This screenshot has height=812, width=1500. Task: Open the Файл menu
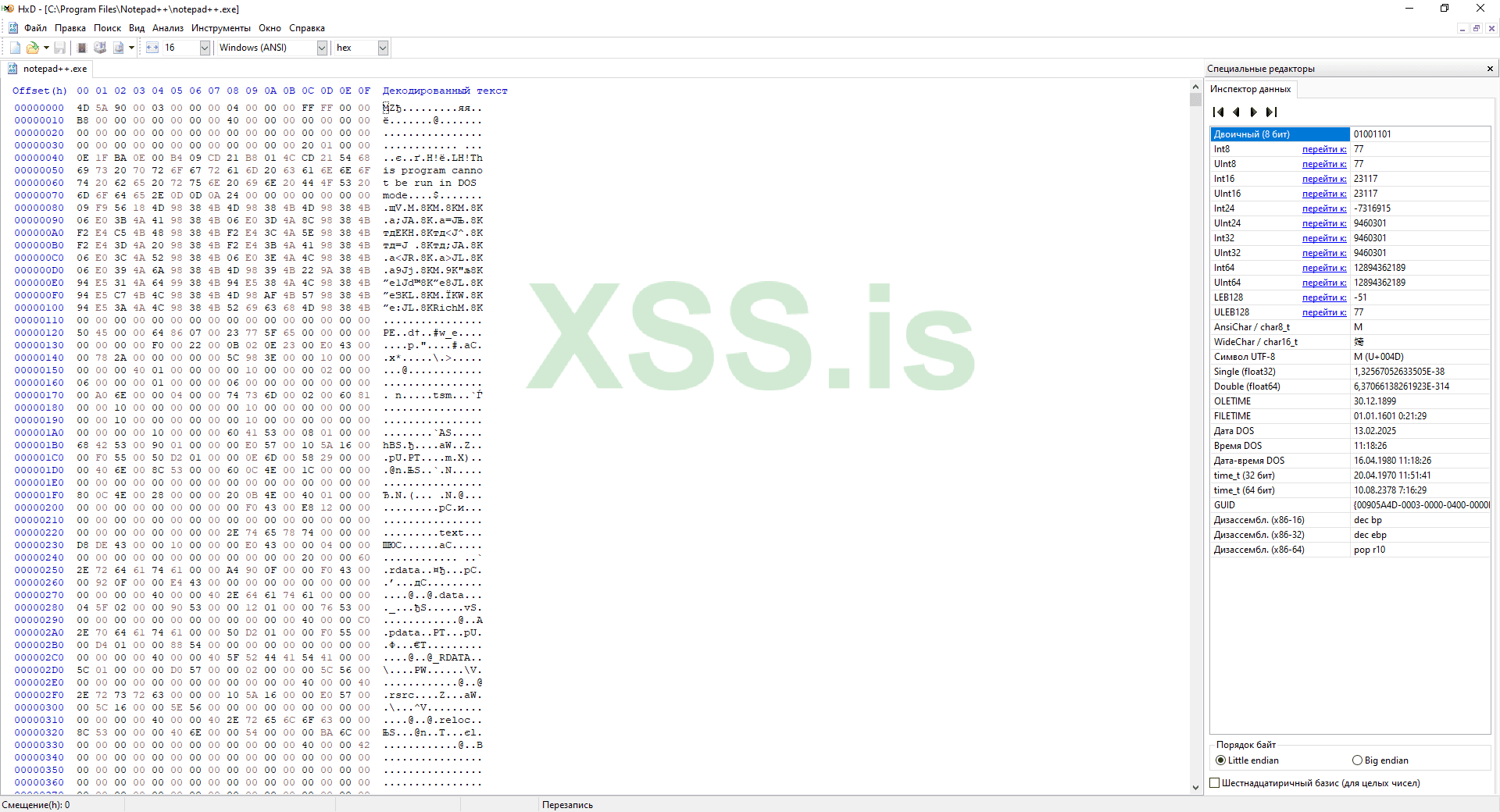(35, 28)
